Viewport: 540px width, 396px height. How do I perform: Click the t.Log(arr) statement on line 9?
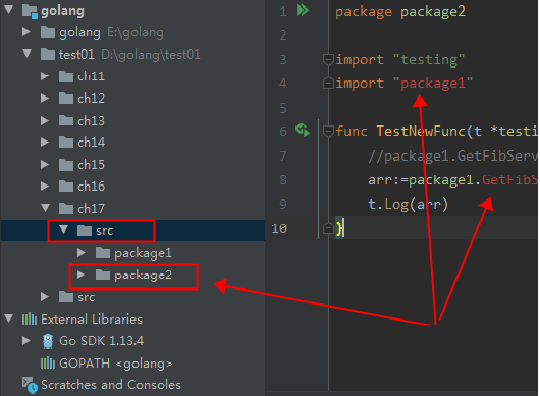408,205
